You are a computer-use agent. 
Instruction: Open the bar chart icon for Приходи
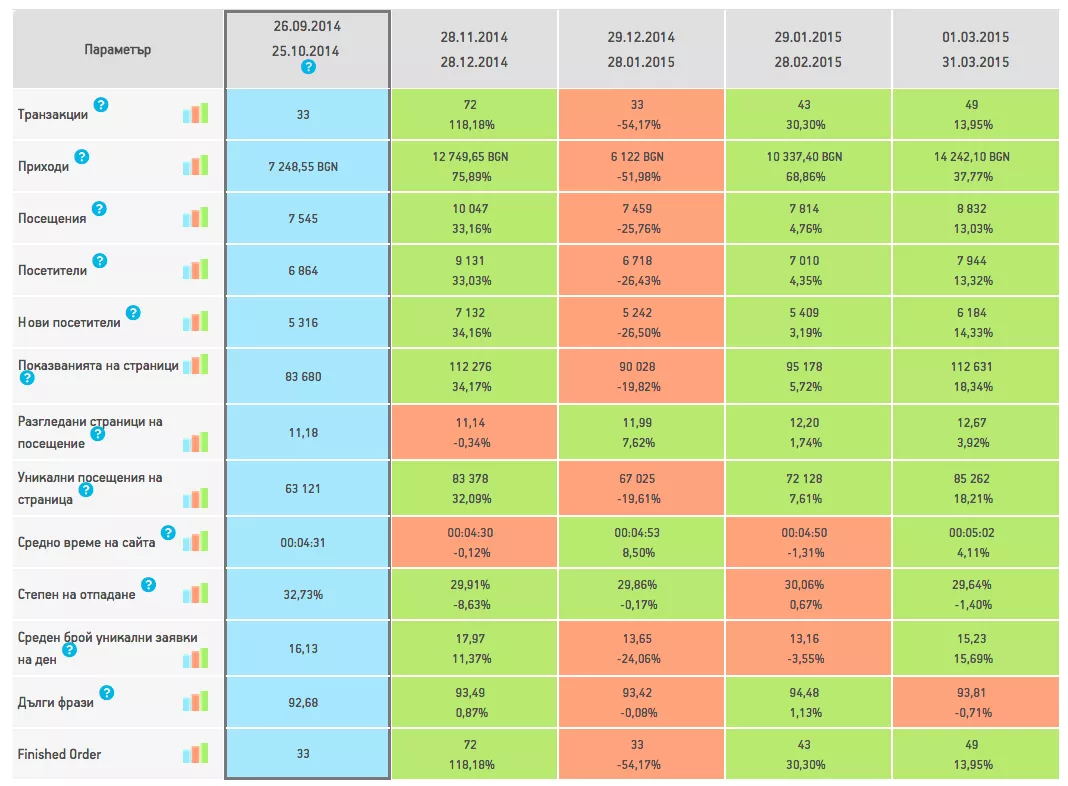195,166
